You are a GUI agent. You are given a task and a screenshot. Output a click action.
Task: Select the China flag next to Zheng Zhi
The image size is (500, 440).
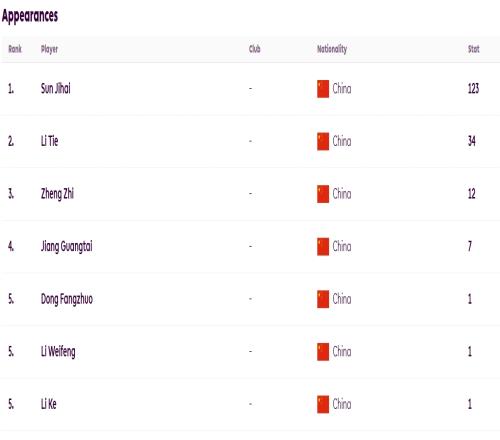(x=323, y=194)
